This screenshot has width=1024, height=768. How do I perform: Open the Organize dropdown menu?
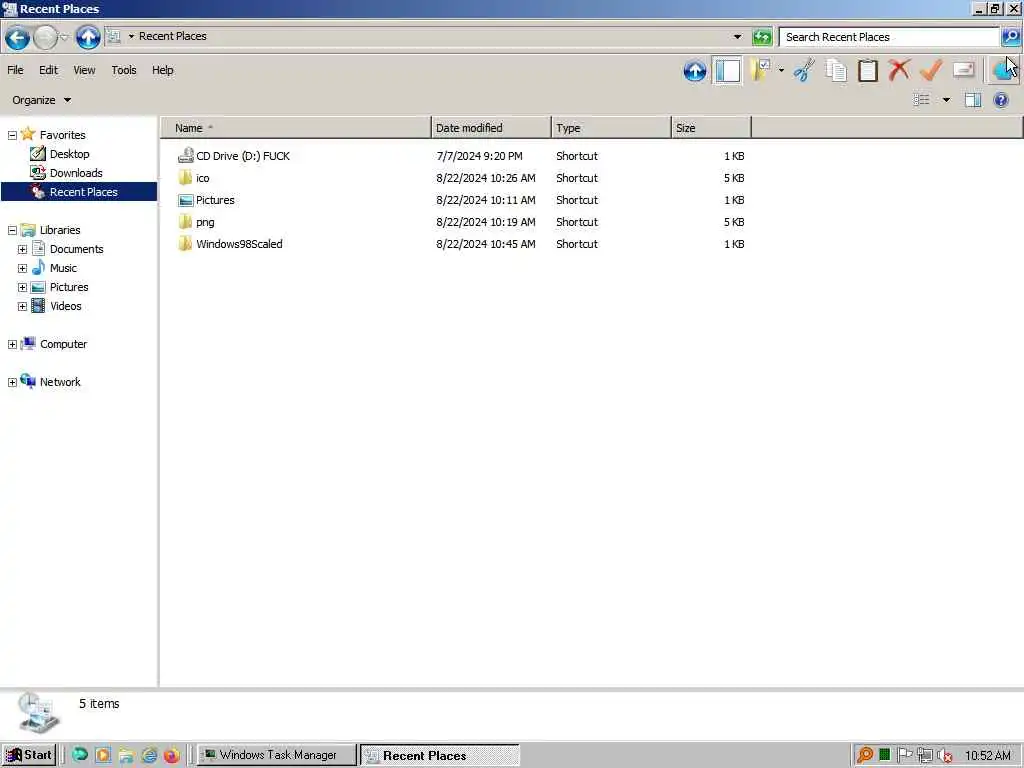pos(41,100)
